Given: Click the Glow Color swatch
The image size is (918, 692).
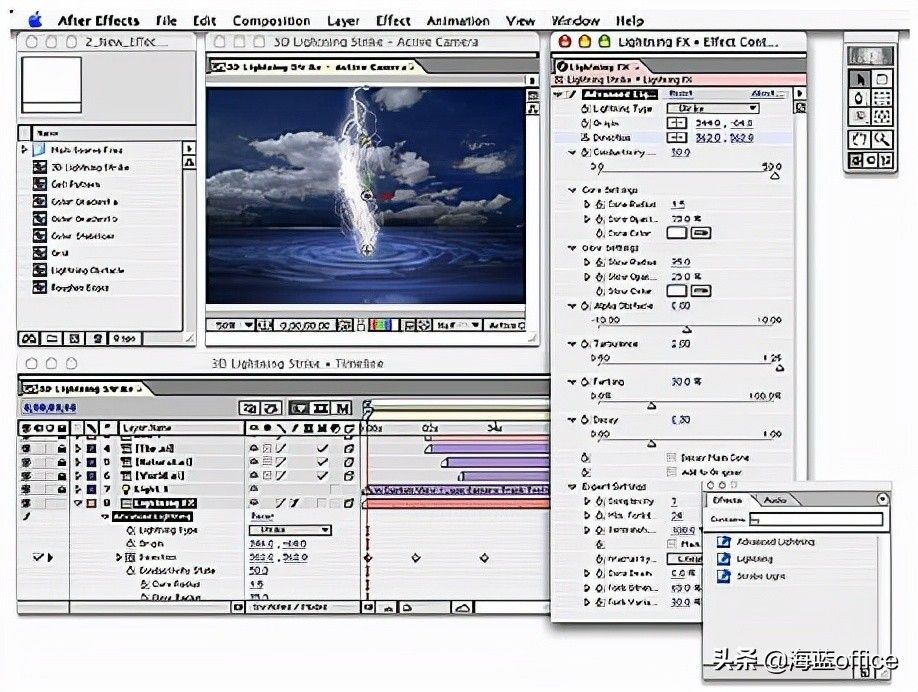Looking at the screenshot, I should (677, 291).
